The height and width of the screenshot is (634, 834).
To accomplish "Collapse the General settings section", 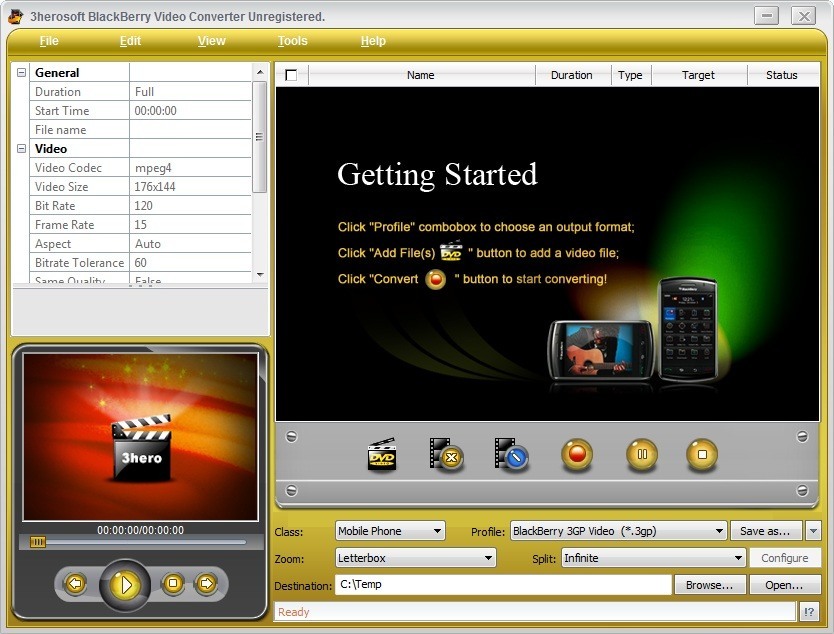I will [20, 72].
